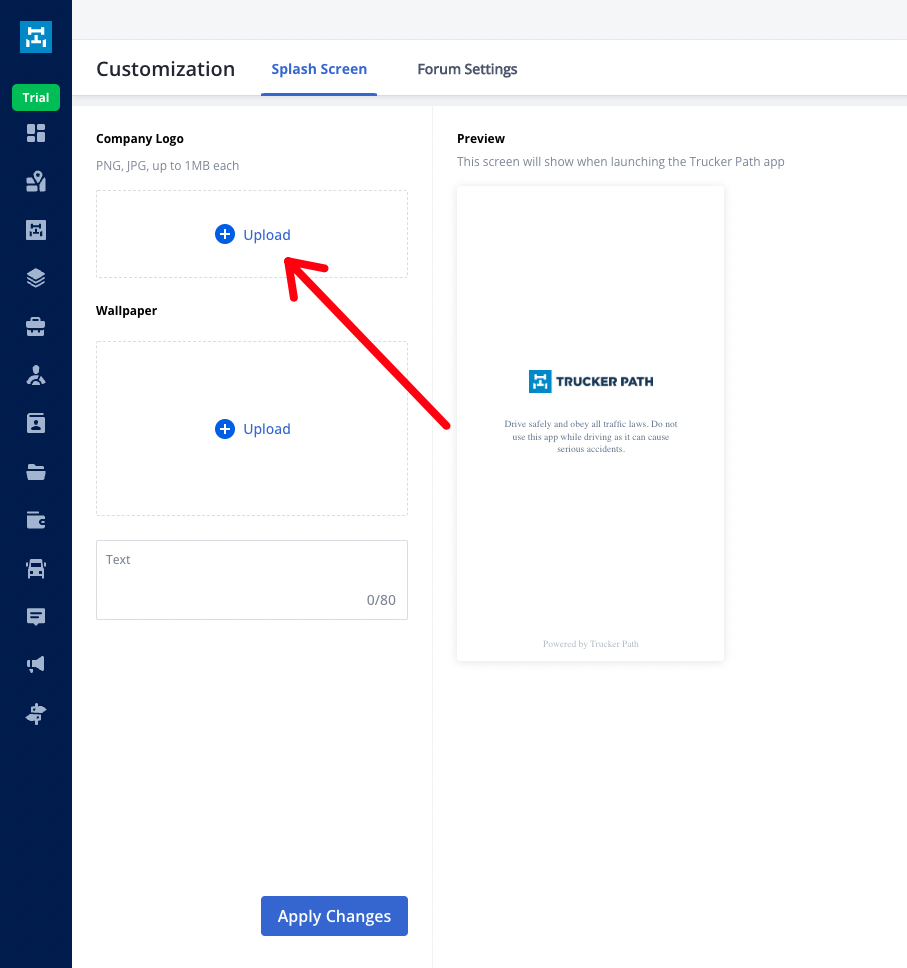Image resolution: width=907 pixels, height=968 pixels.
Task: Click the briefcase icon in sidebar
Action: [x=36, y=327]
